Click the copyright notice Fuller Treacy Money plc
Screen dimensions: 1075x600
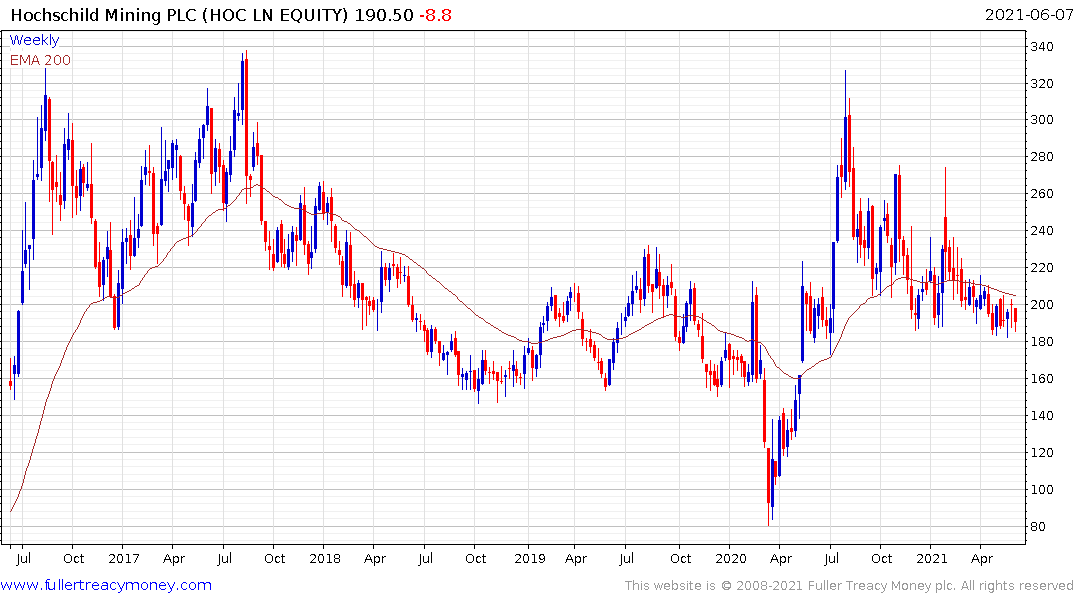pos(849,586)
